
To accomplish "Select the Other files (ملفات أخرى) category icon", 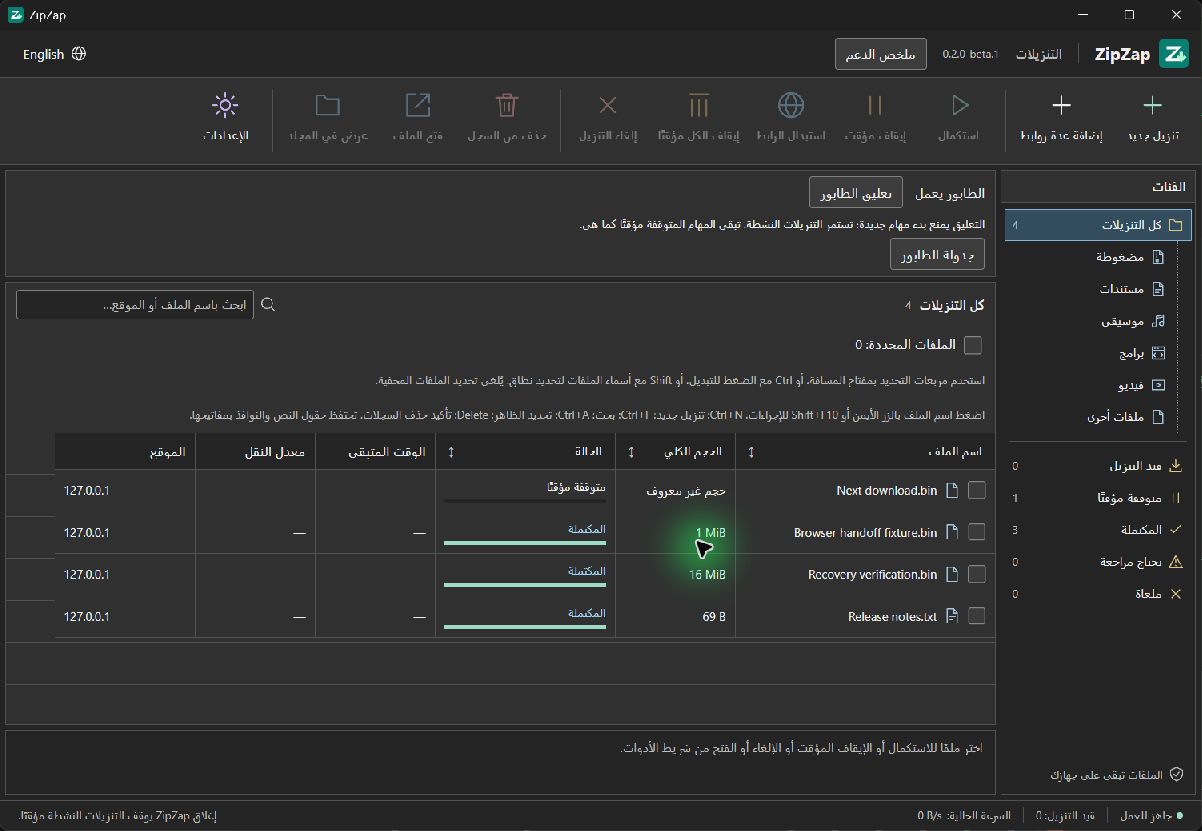I will click(x=1158, y=417).
